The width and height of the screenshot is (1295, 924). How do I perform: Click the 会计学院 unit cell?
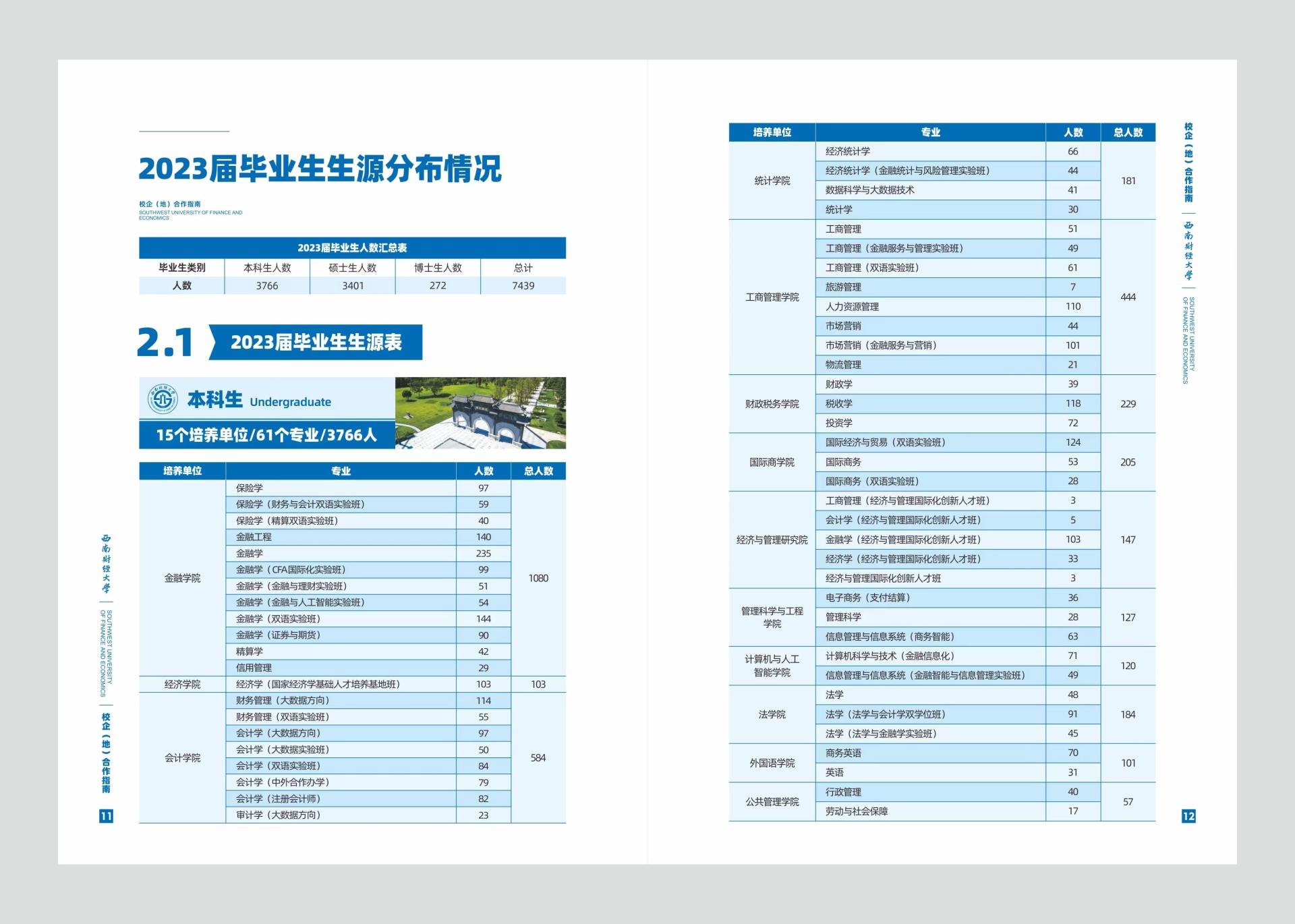(182, 757)
